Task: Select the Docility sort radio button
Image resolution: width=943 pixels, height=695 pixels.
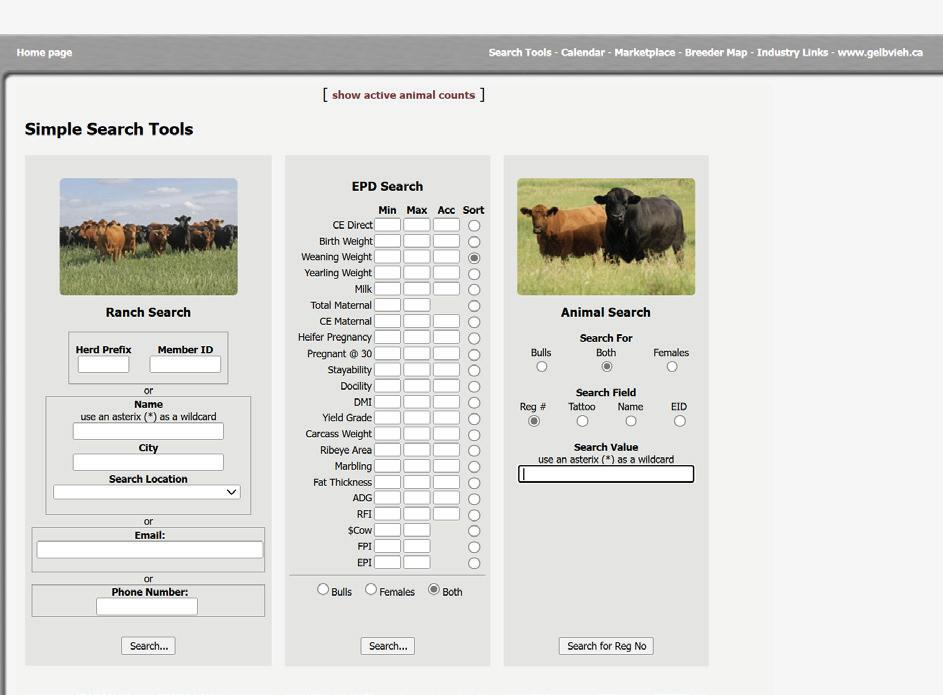Action: [x=474, y=387]
